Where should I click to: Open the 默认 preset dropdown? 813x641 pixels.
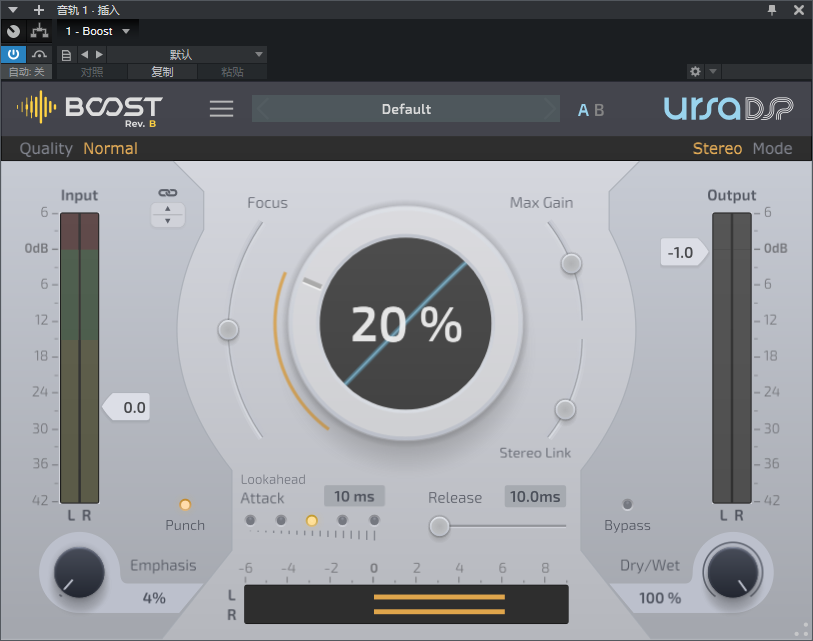click(x=187, y=54)
